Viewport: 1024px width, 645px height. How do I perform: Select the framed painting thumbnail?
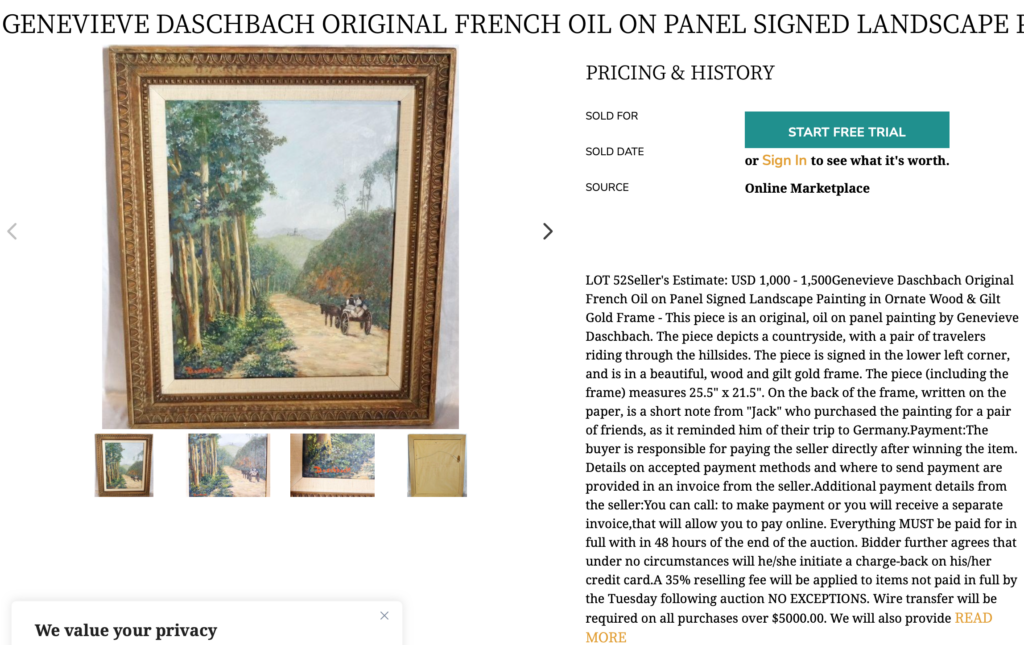(124, 465)
